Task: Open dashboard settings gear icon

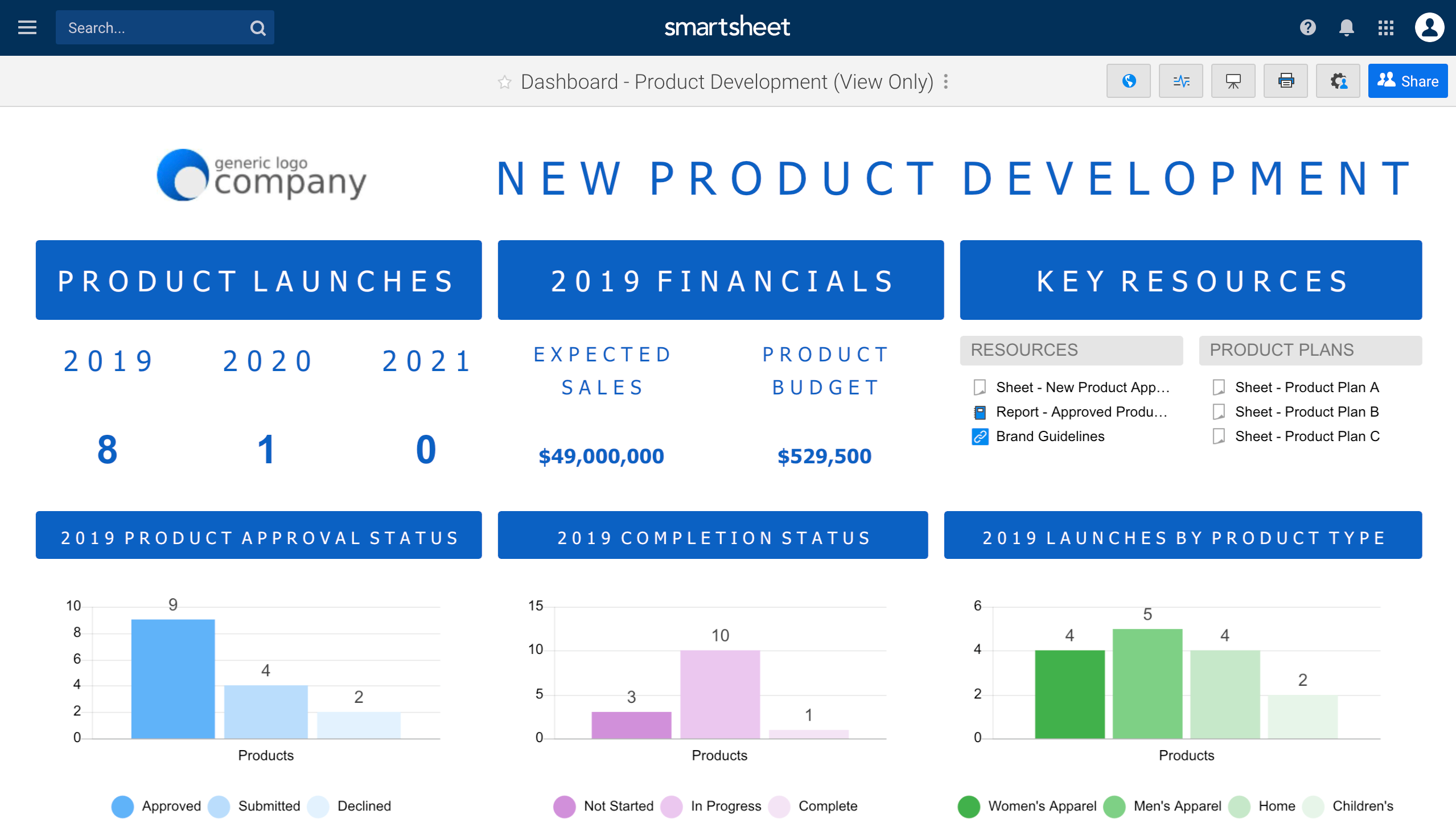Action: pyautogui.click(x=1338, y=81)
